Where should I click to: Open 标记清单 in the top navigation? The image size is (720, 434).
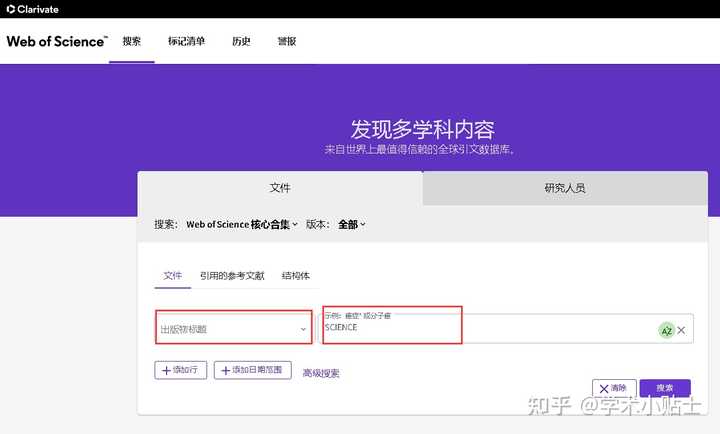pos(186,41)
